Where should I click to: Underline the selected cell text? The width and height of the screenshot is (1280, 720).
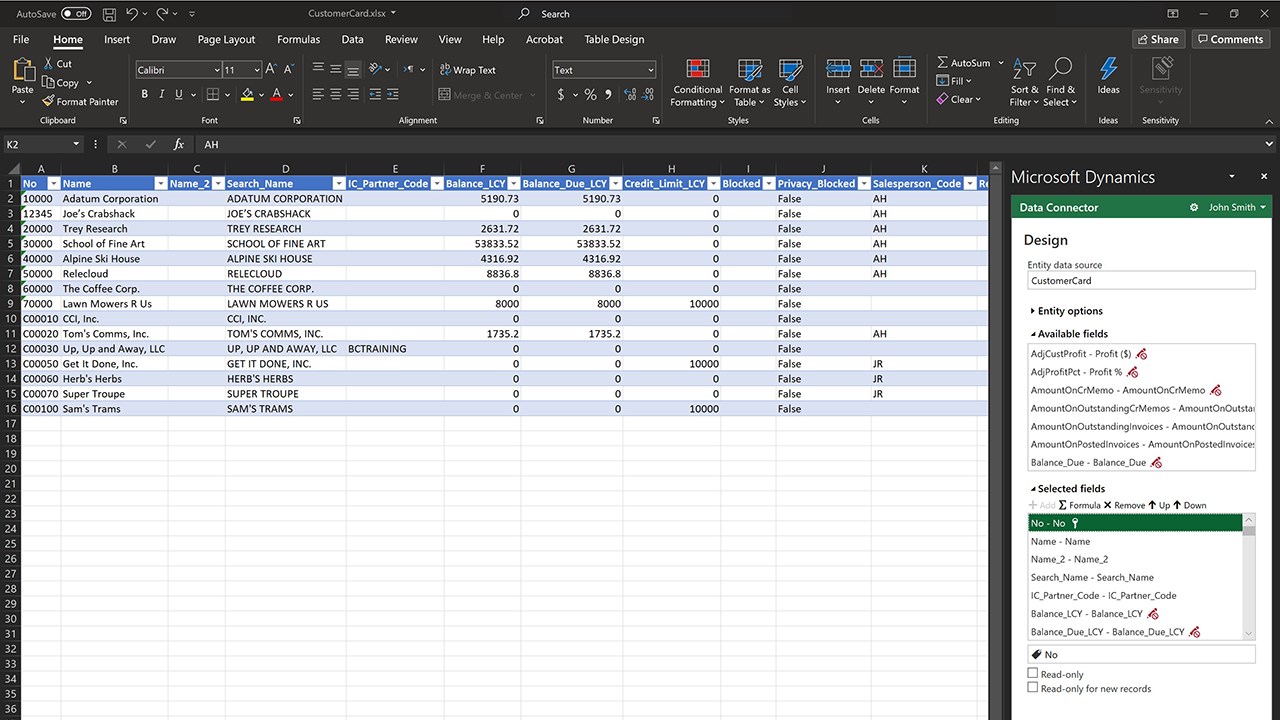[179, 94]
